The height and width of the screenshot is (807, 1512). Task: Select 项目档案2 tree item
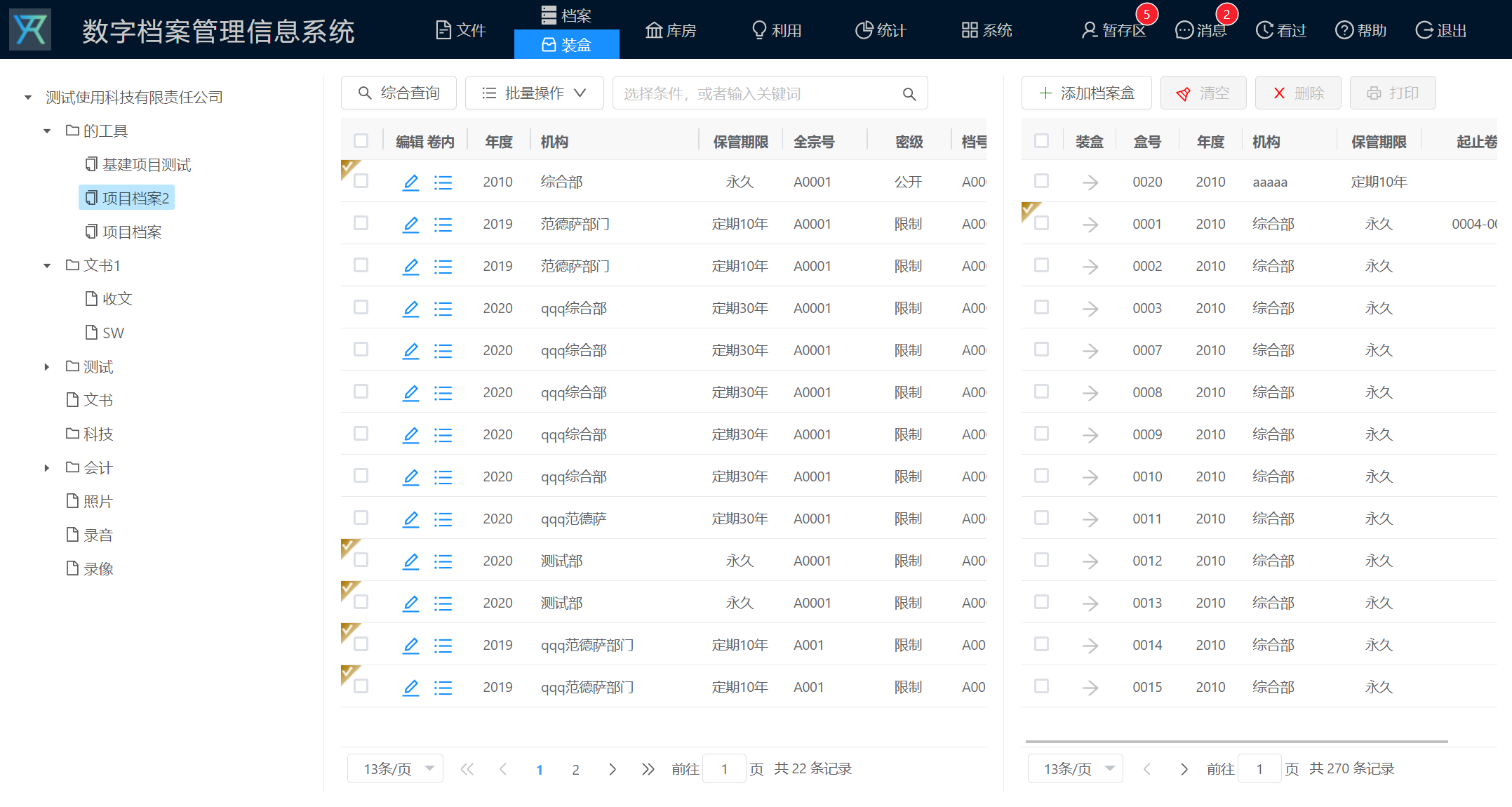tap(127, 198)
